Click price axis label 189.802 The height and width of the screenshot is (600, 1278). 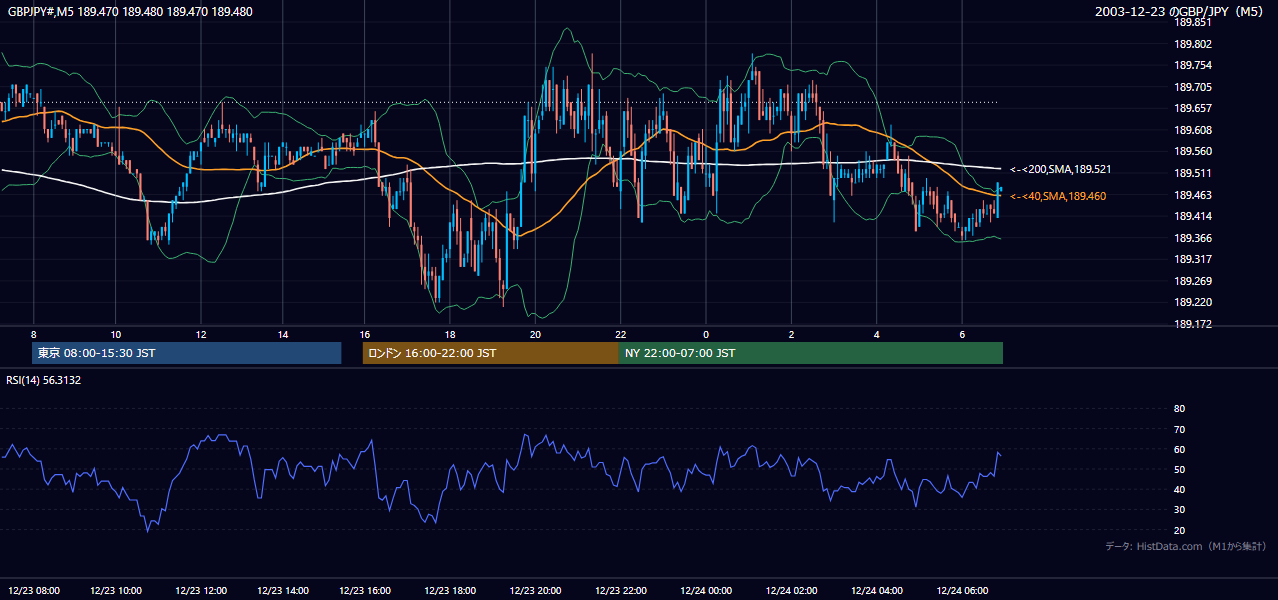click(1193, 44)
